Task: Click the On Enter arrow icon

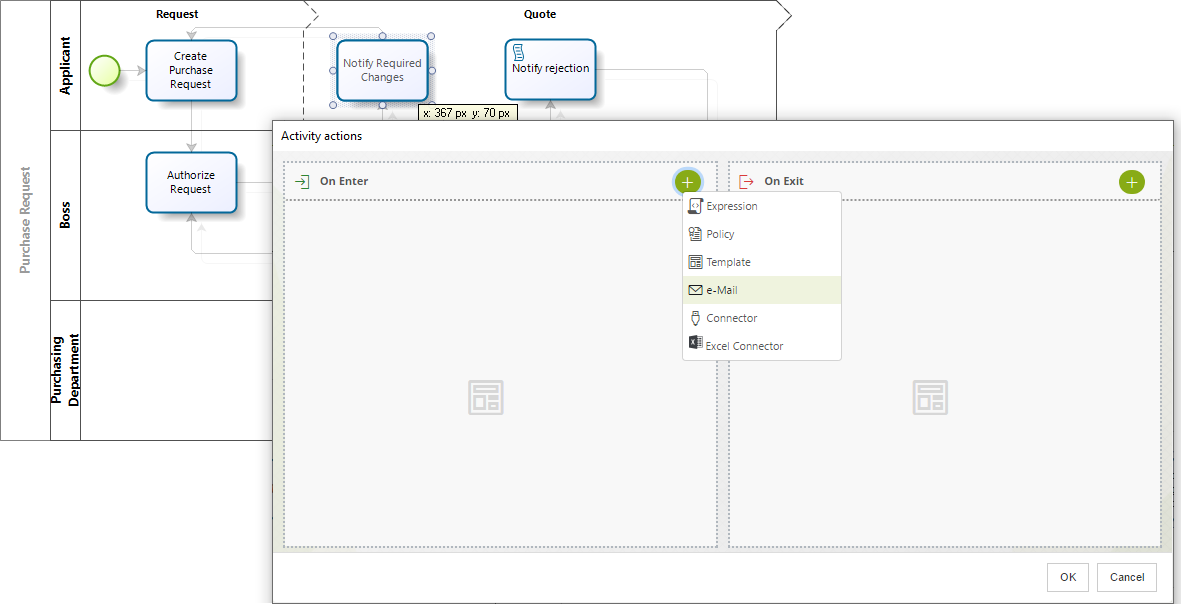Action: 302,182
